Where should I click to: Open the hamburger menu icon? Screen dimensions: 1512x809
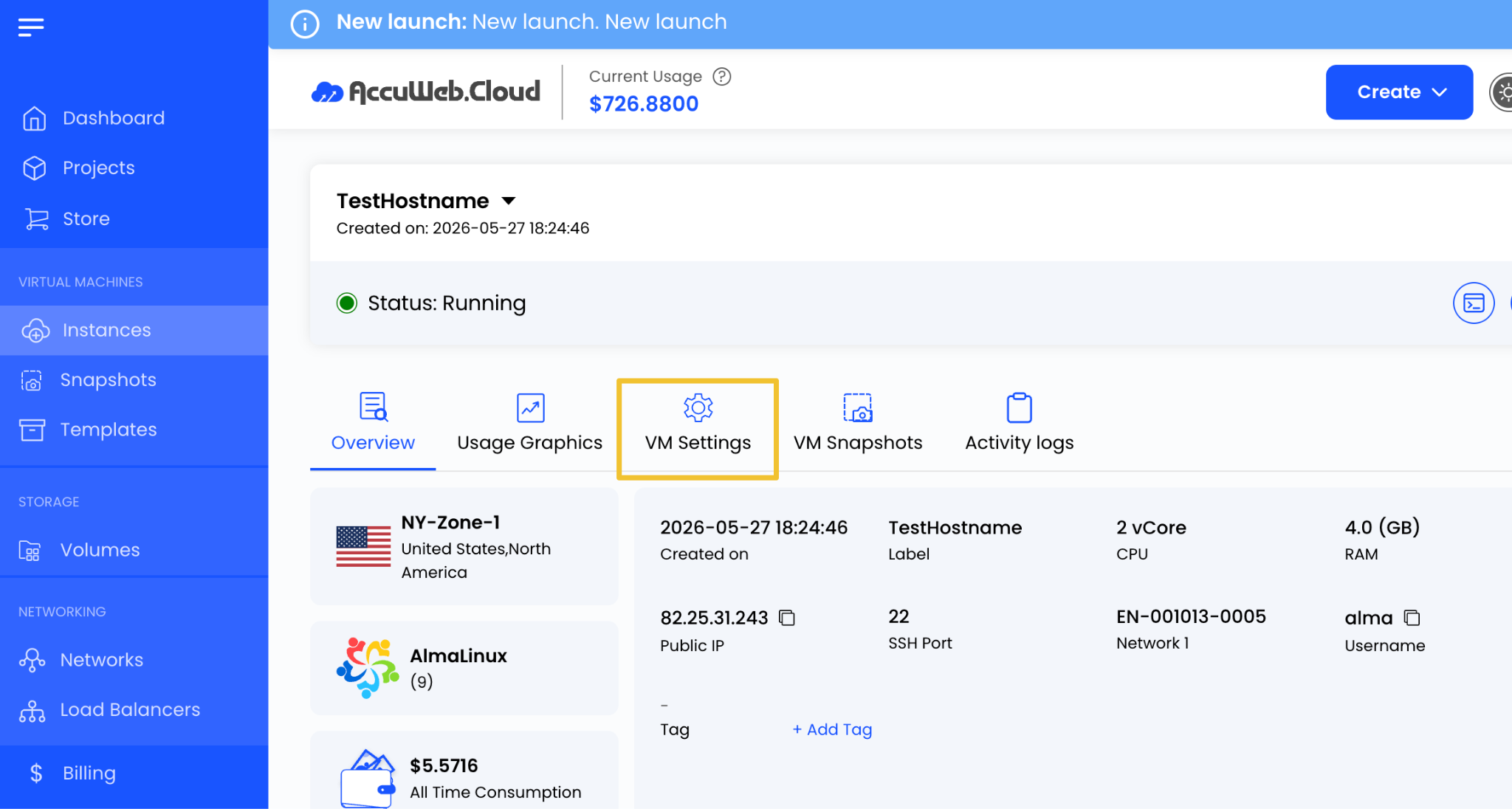coord(31,27)
